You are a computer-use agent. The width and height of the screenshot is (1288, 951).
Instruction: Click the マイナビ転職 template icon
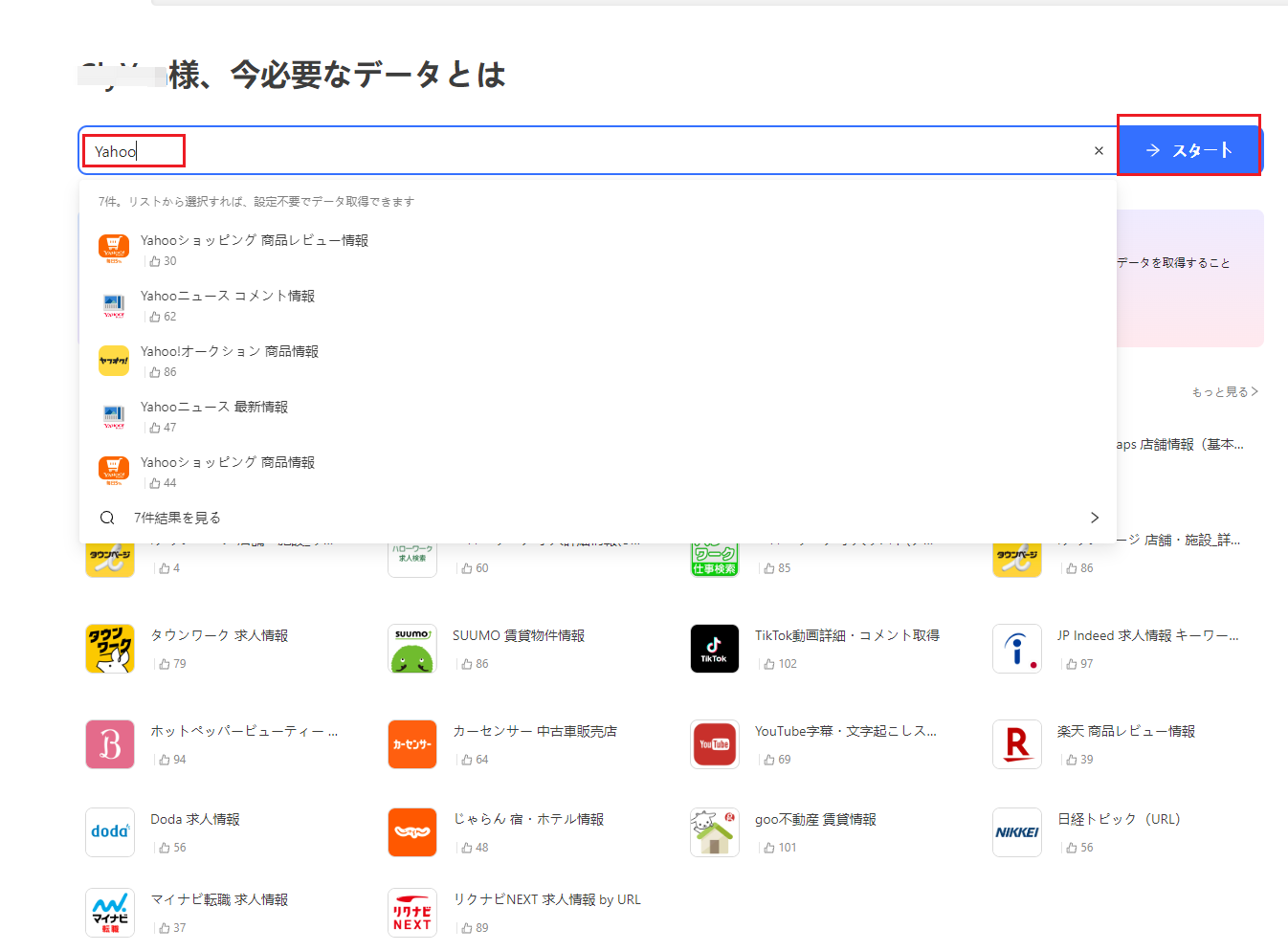tap(110, 913)
